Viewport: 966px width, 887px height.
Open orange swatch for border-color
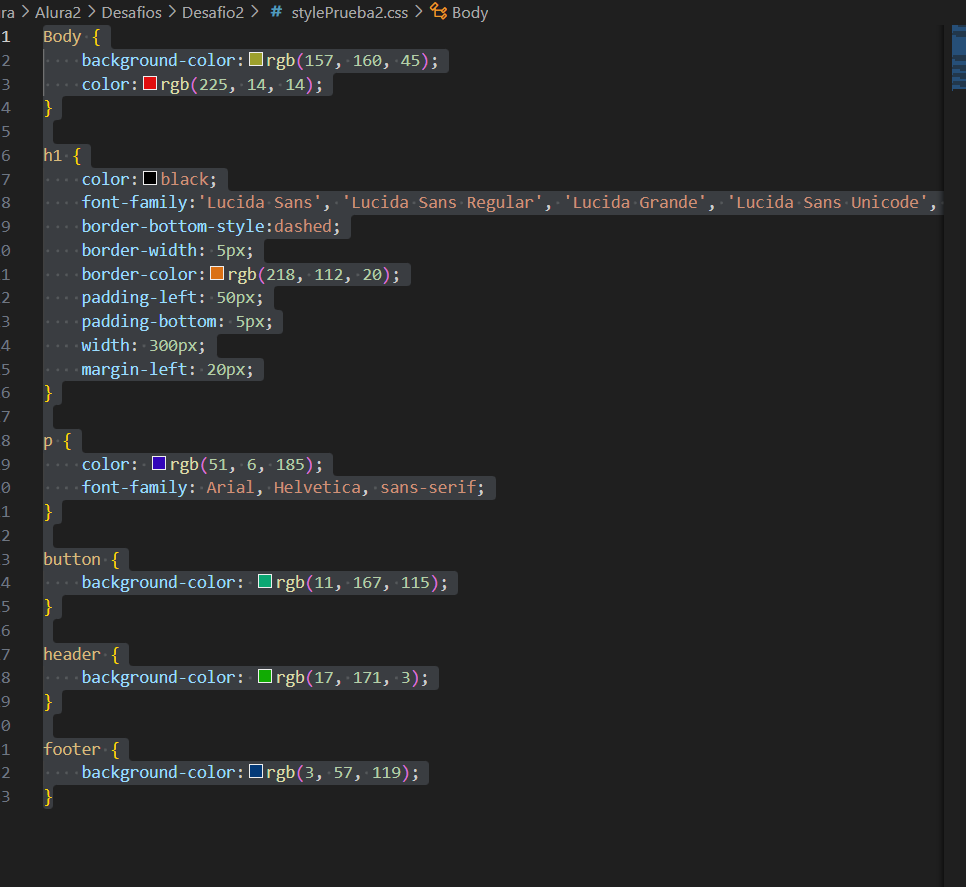217,273
